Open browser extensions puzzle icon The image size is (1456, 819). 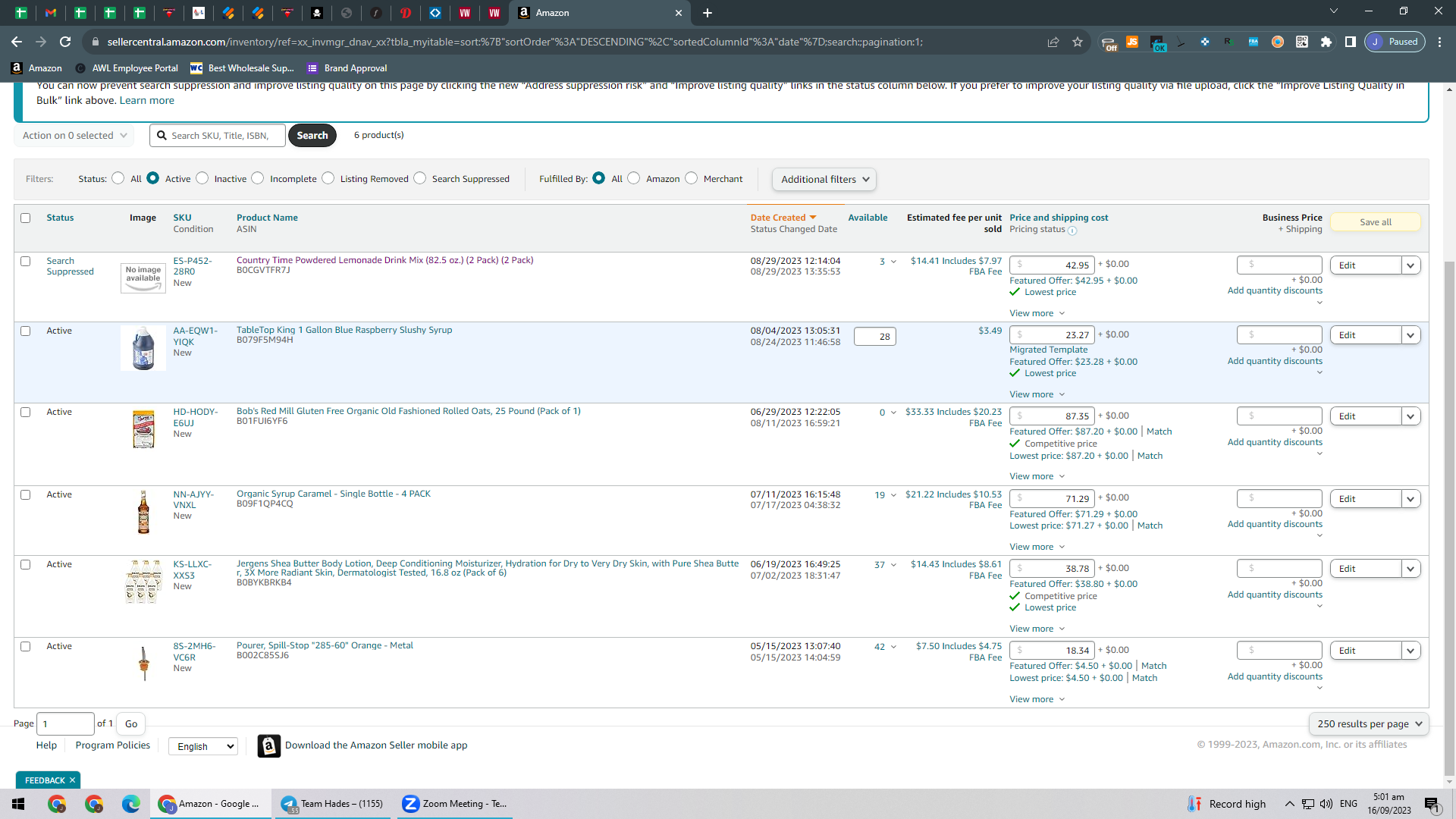tap(1326, 42)
